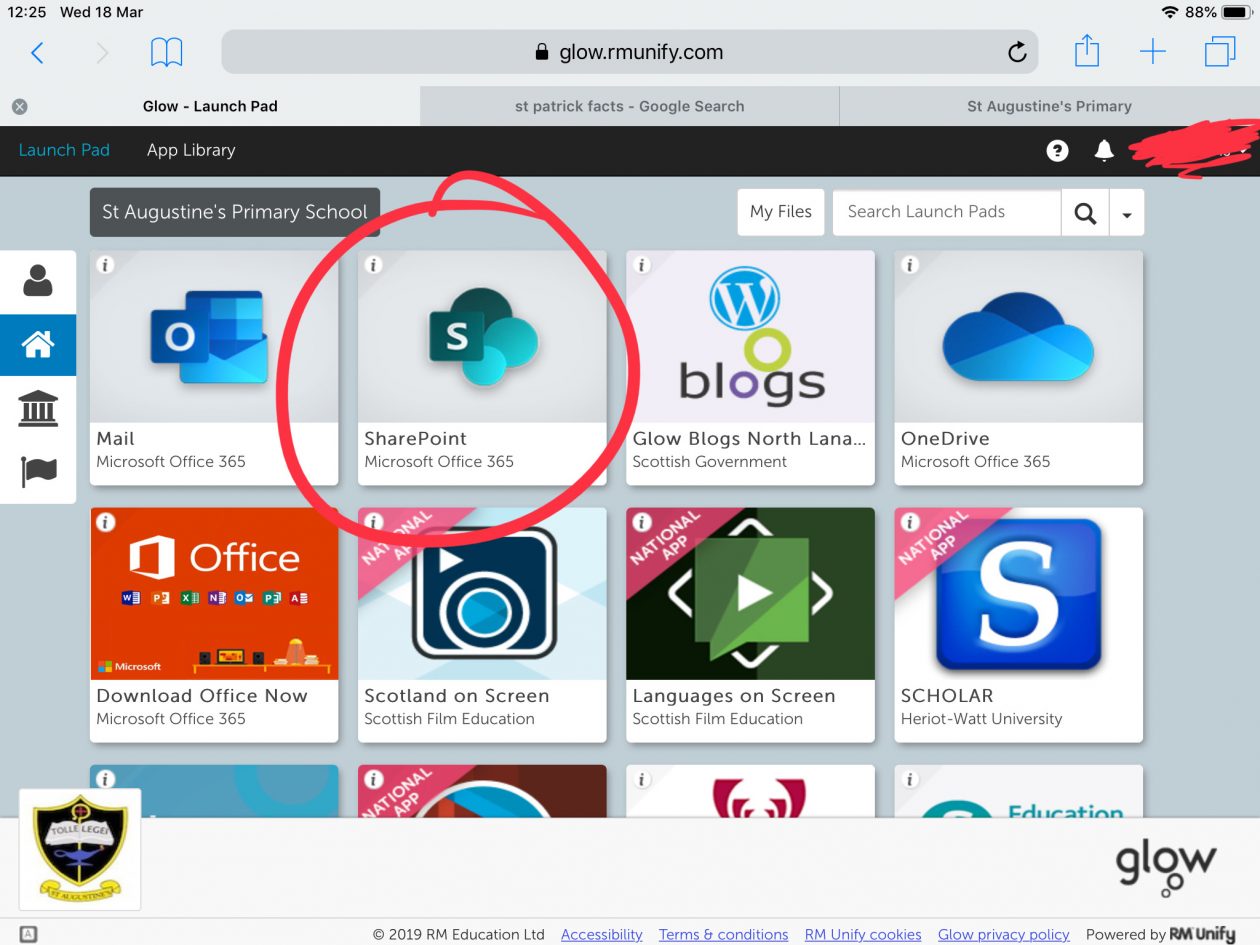The height and width of the screenshot is (945, 1260).
Task: Expand the search options dropdown arrow
Action: (1127, 213)
